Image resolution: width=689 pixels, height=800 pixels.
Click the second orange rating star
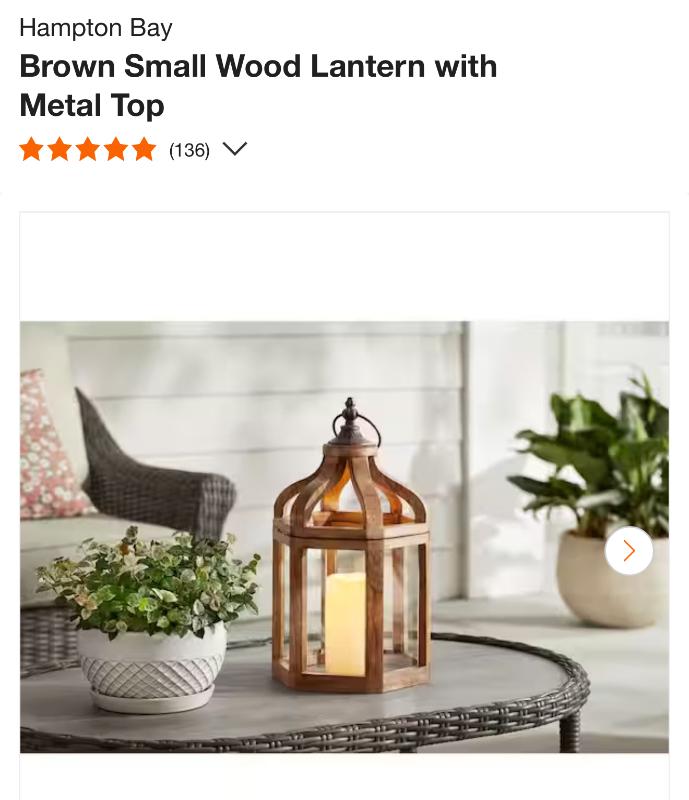(59, 149)
